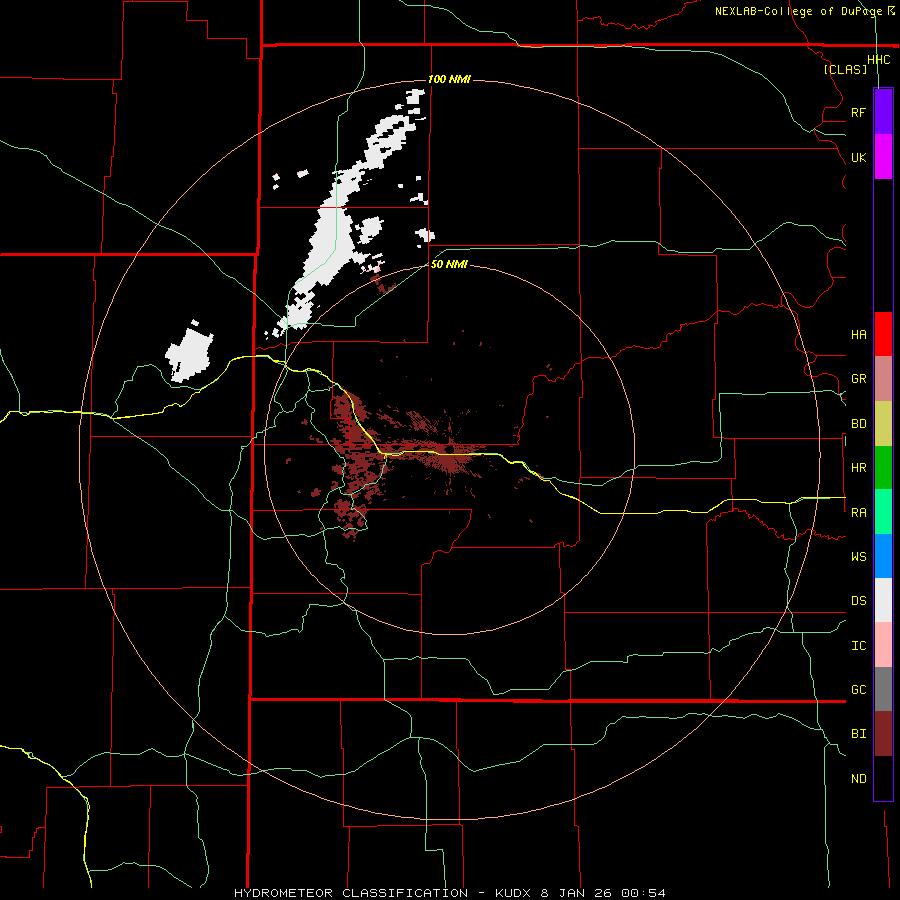The height and width of the screenshot is (900, 900).
Task: Select the BI brown legend swatch
Action: tap(883, 734)
